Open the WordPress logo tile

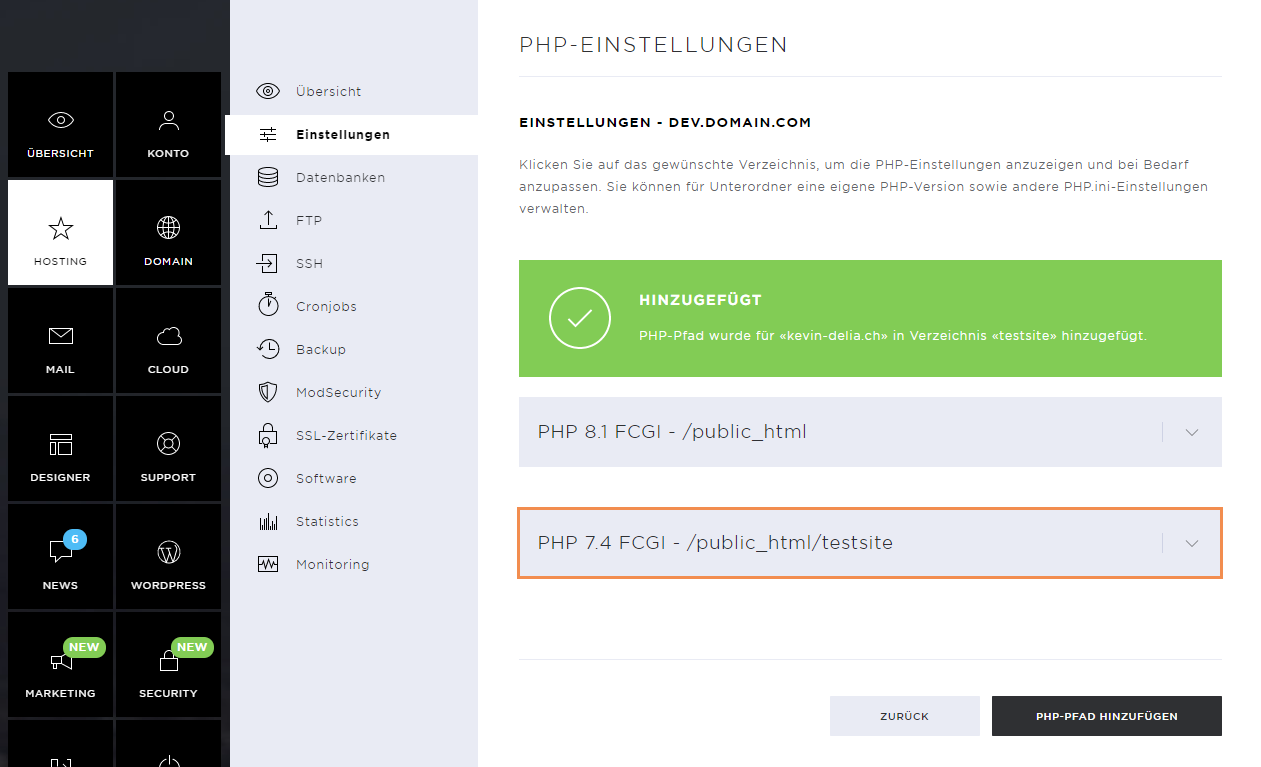click(x=168, y=557)
